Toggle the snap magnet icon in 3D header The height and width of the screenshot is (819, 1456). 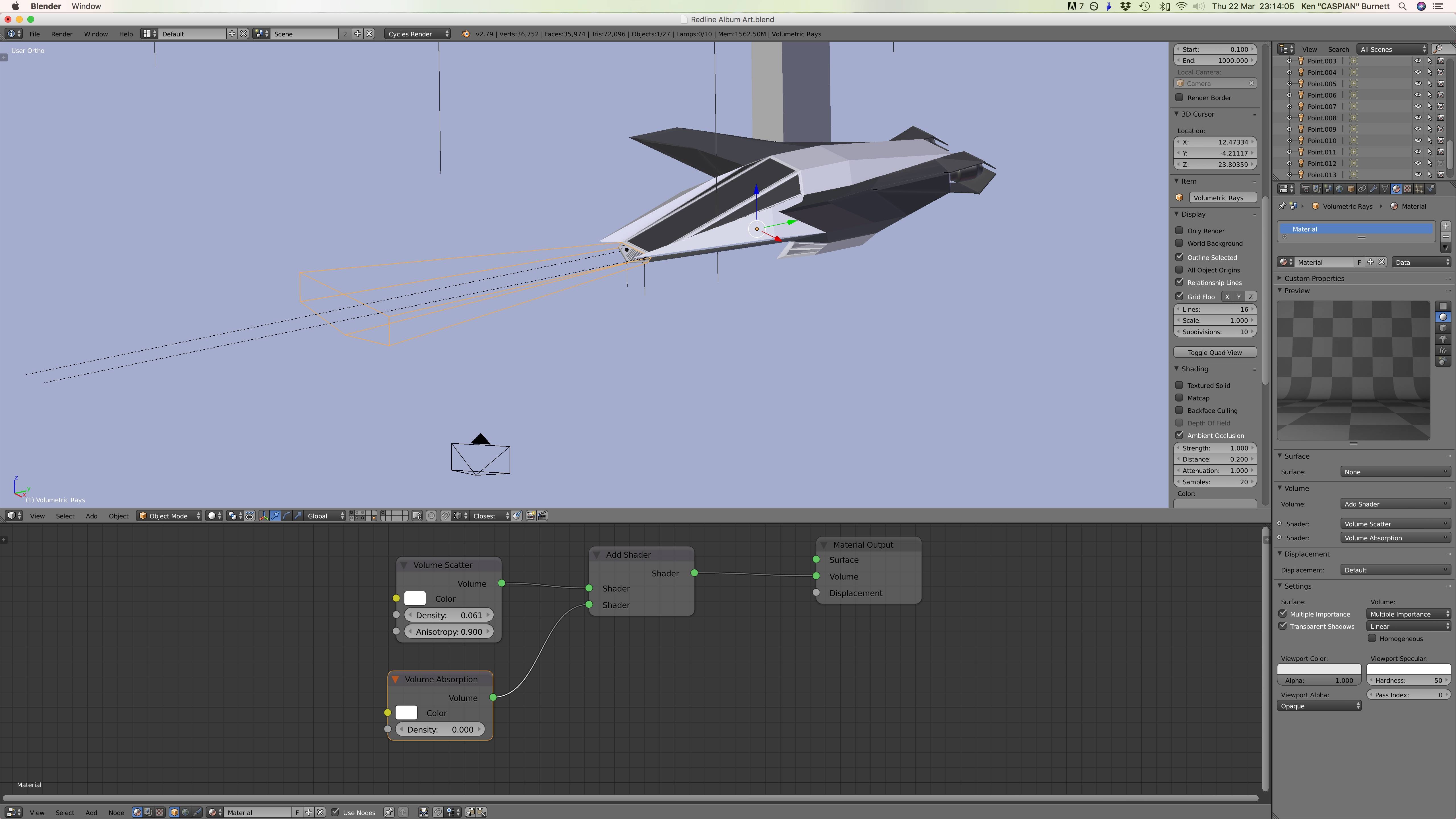(445, 516)
